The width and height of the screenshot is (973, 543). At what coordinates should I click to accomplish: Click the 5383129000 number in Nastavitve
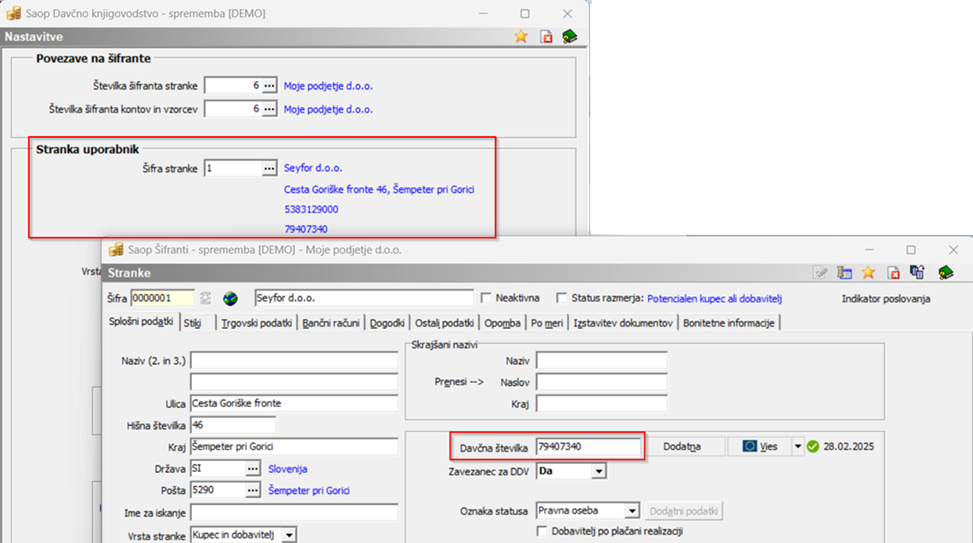pos(311,210)
